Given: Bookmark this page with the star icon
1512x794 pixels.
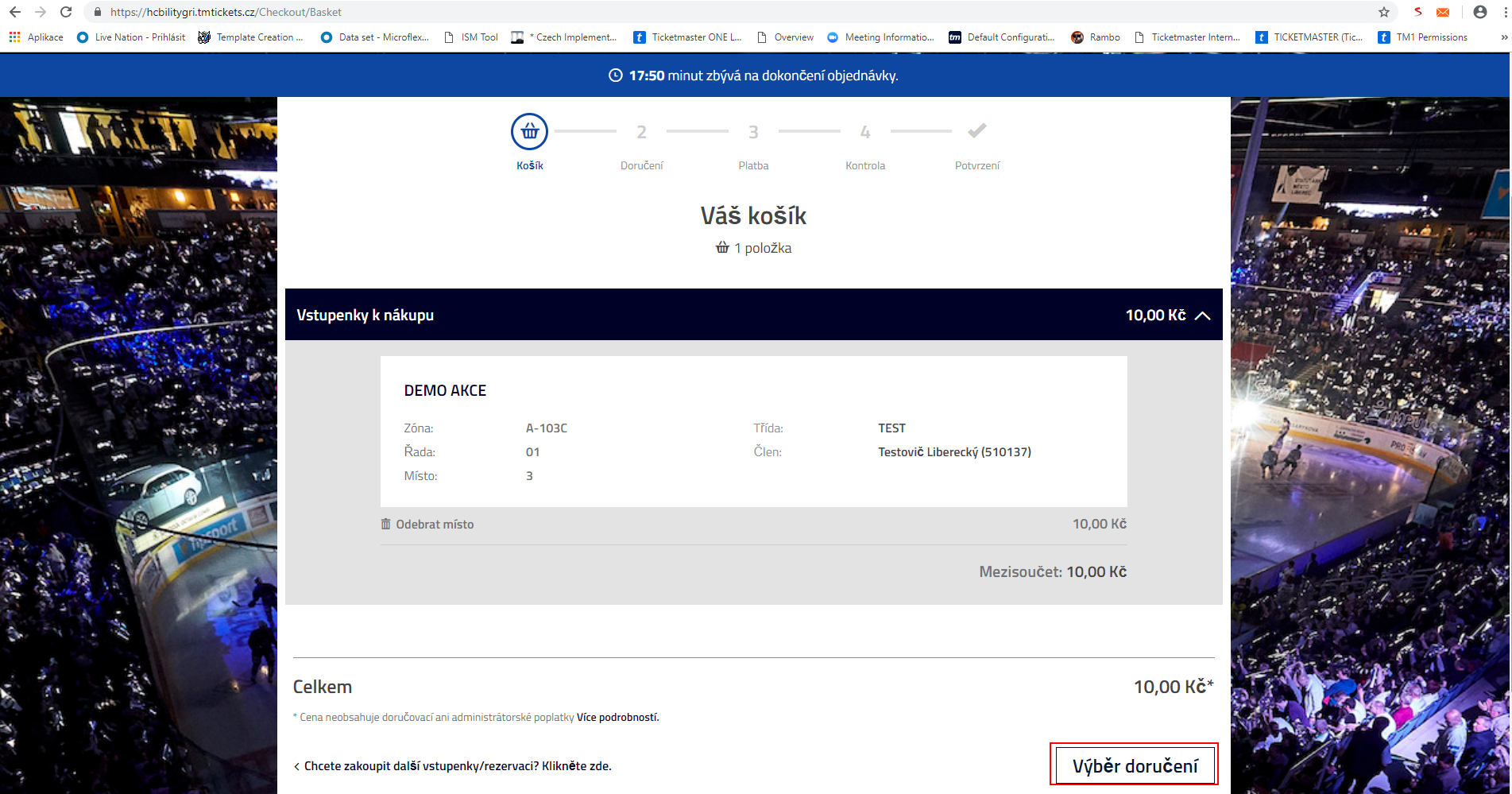Looking at the screenshot, I should [x=1384, y=12].
